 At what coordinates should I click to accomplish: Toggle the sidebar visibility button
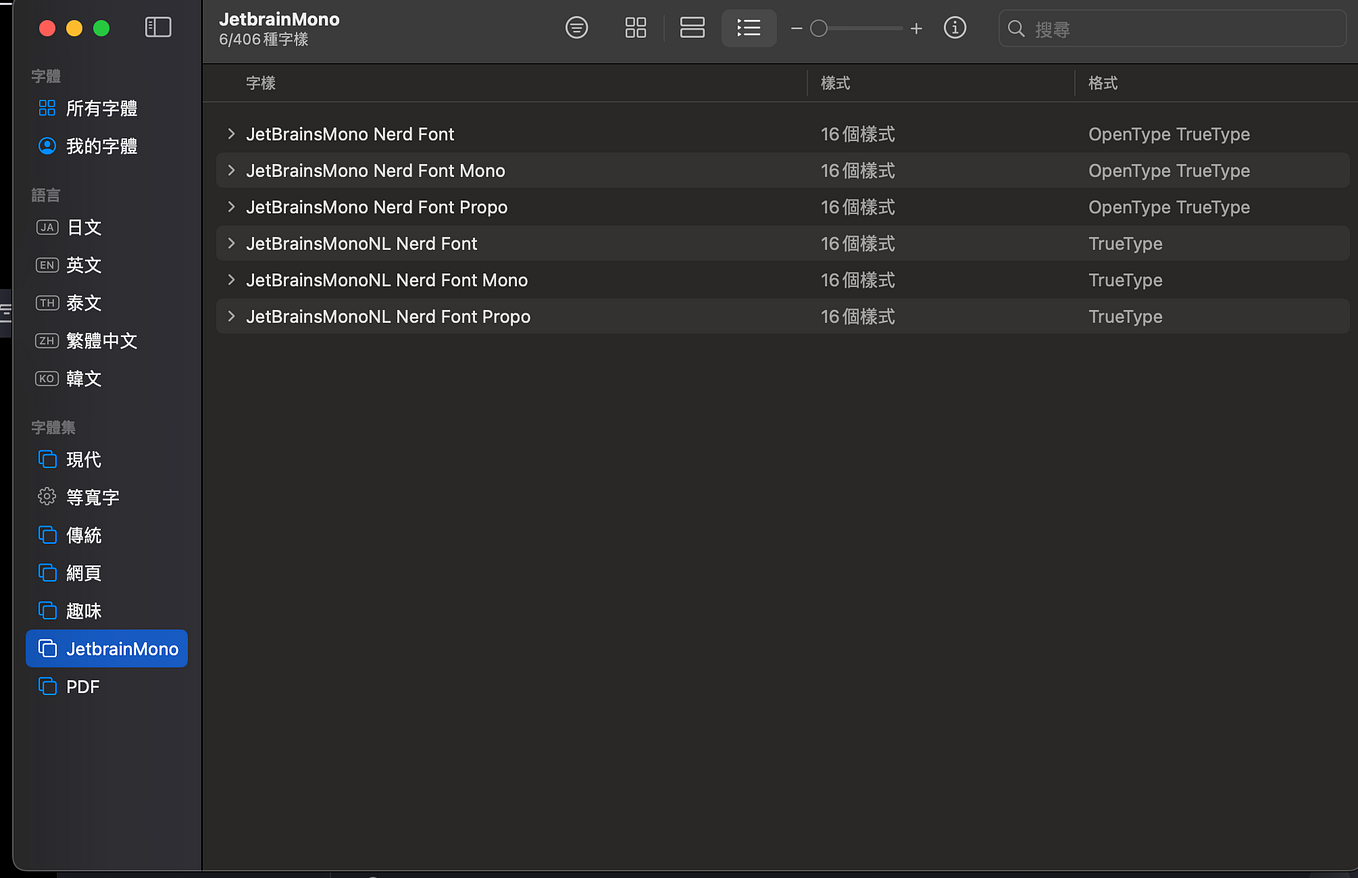pos(158,27)
